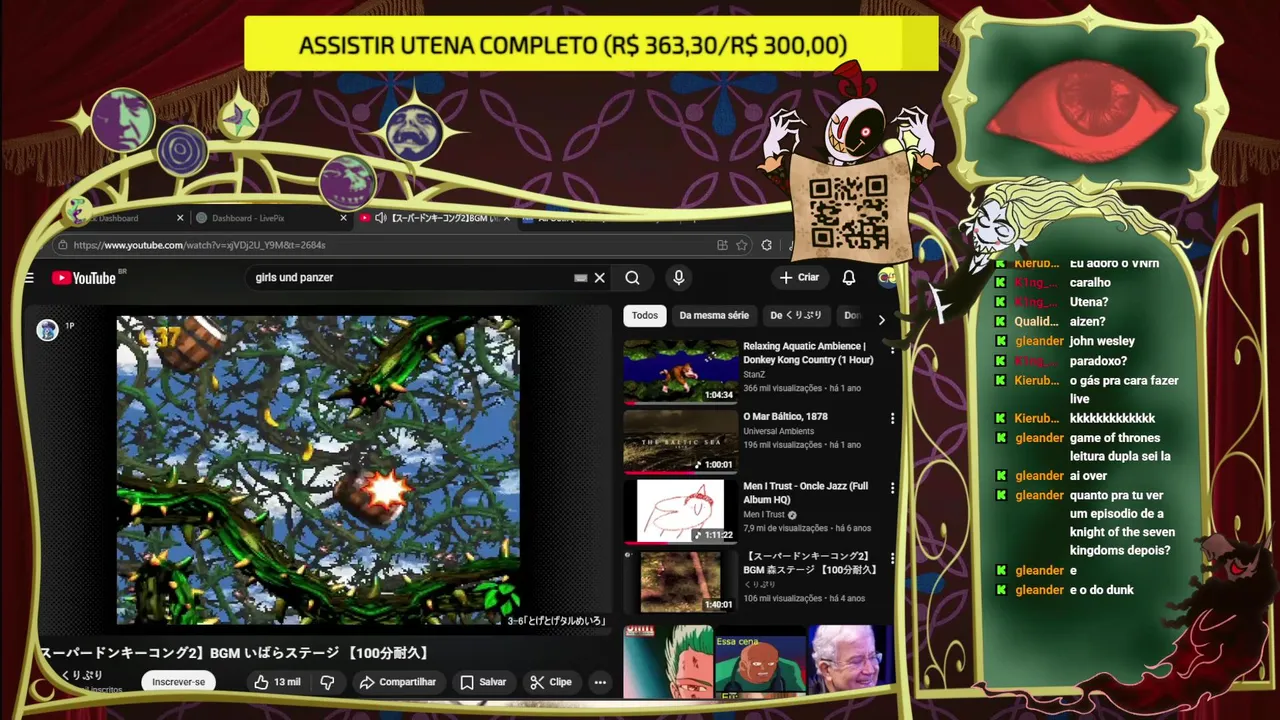Click the 'ASSISTIR UTENA COMPLETO' goal banner
The width and height of the screenshot is (1280, 720).
point(591,45)
